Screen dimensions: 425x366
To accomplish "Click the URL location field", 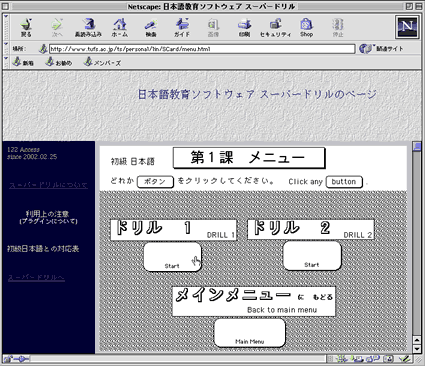I will tap(202, 49).
